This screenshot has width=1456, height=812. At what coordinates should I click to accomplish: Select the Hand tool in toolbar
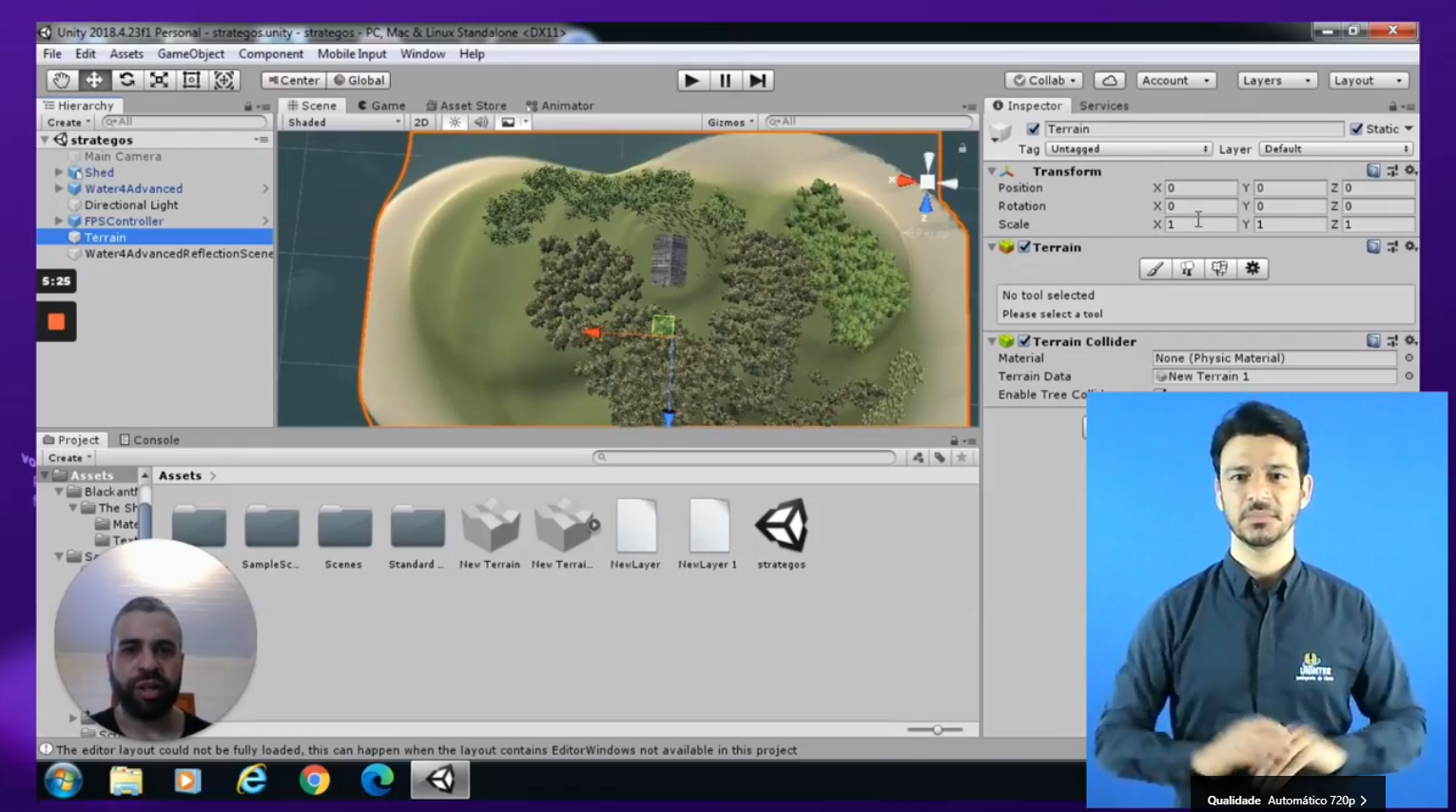pos(62,80)
